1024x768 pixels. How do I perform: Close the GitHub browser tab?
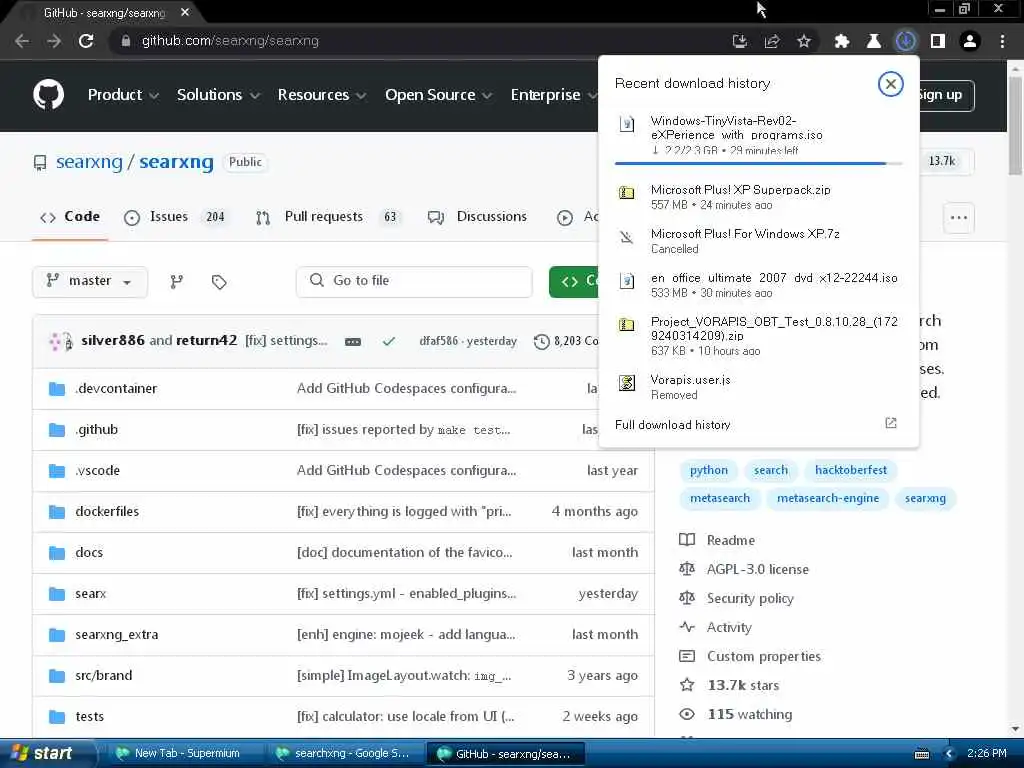point(185,12)
